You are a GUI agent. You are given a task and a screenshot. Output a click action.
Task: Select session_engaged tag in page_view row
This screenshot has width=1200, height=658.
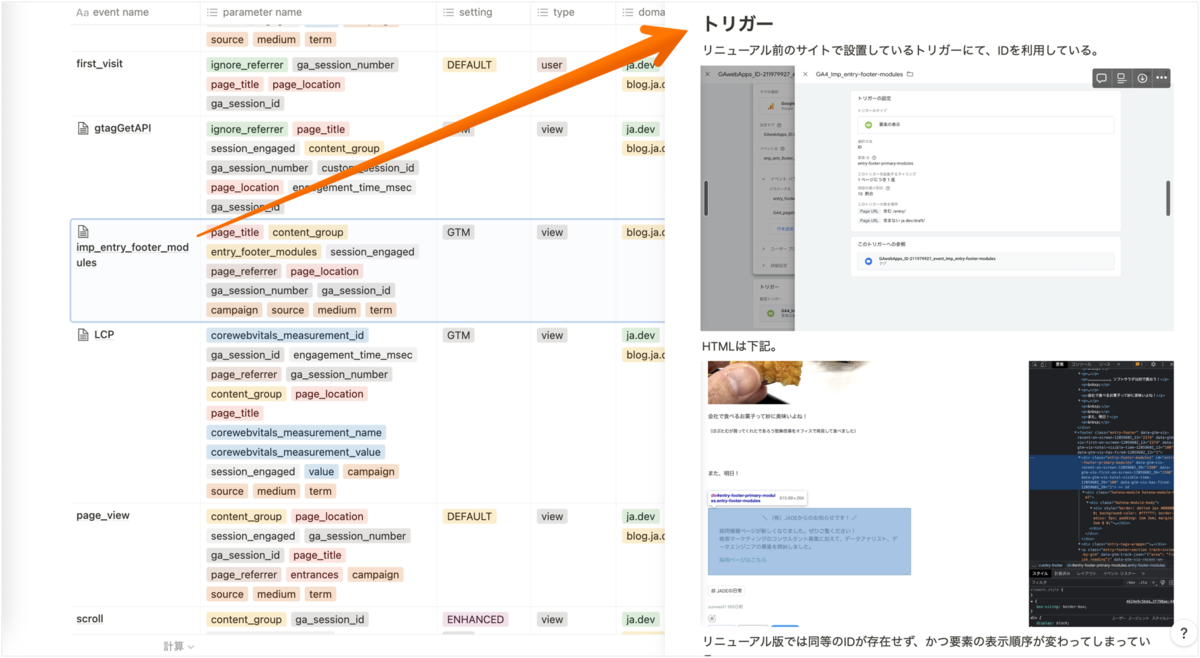253,536
